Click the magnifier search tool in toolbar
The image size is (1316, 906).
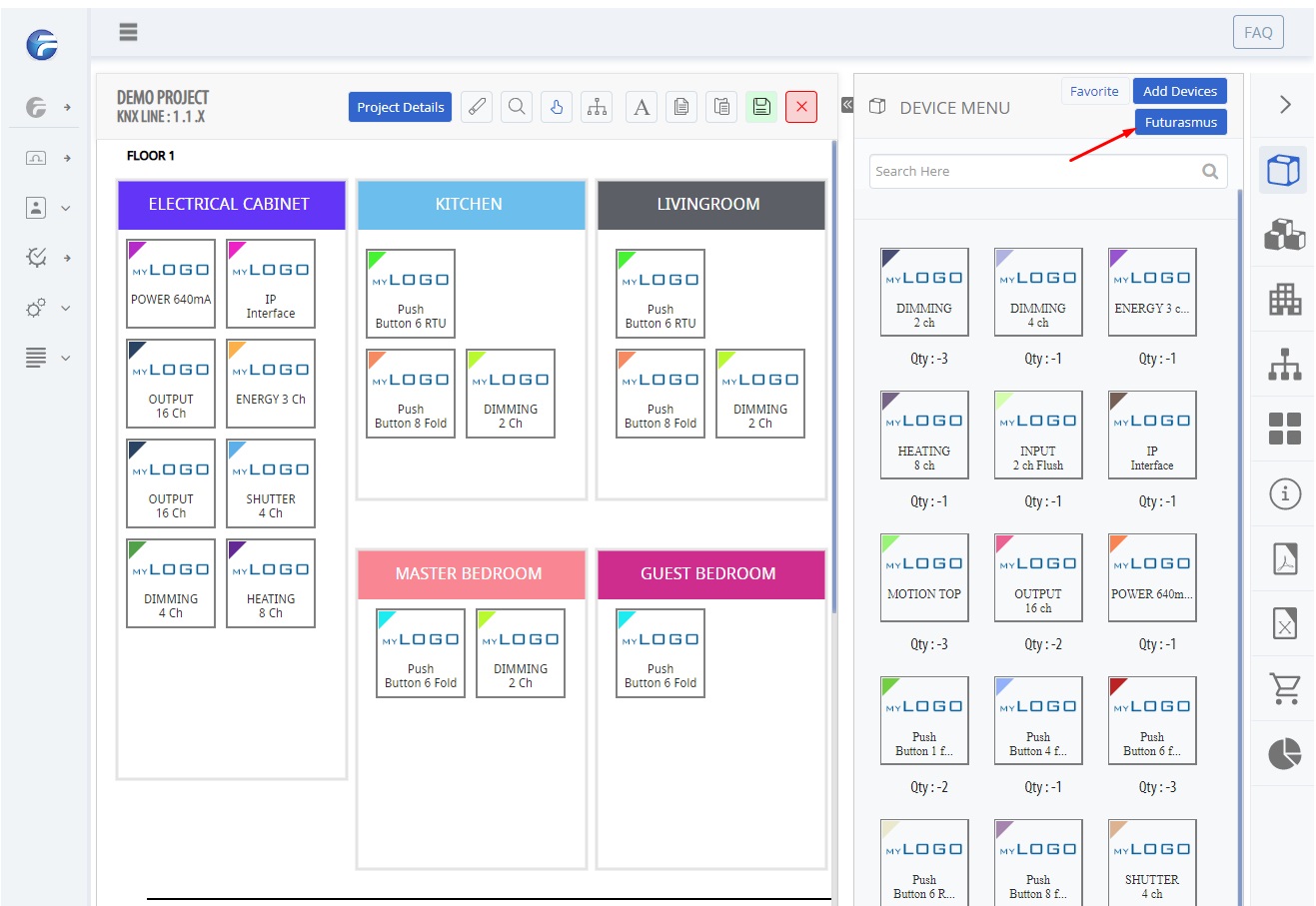point(517,107)
